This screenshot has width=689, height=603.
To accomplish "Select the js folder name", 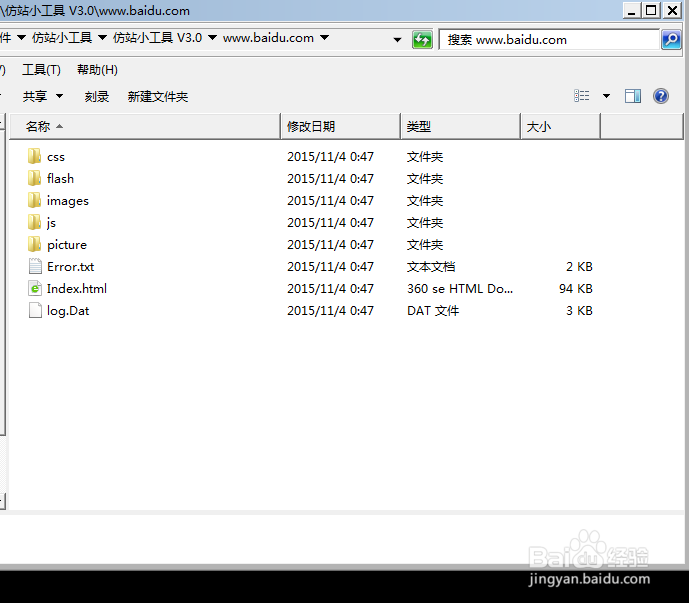I will click(x=51, y=223).
